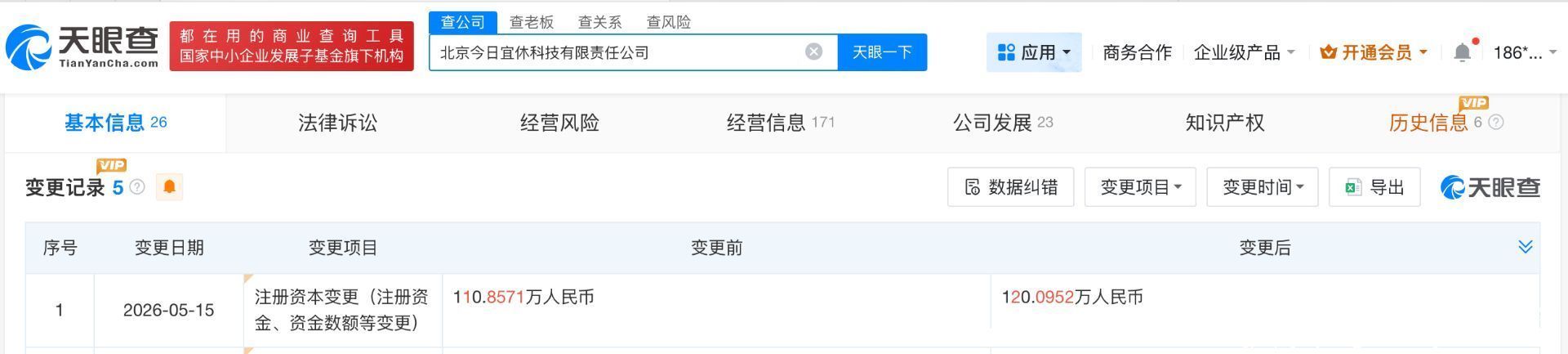The image size is (1568, 354).
Task: Open the 应用 dropdown
Action: point(1034,52)
